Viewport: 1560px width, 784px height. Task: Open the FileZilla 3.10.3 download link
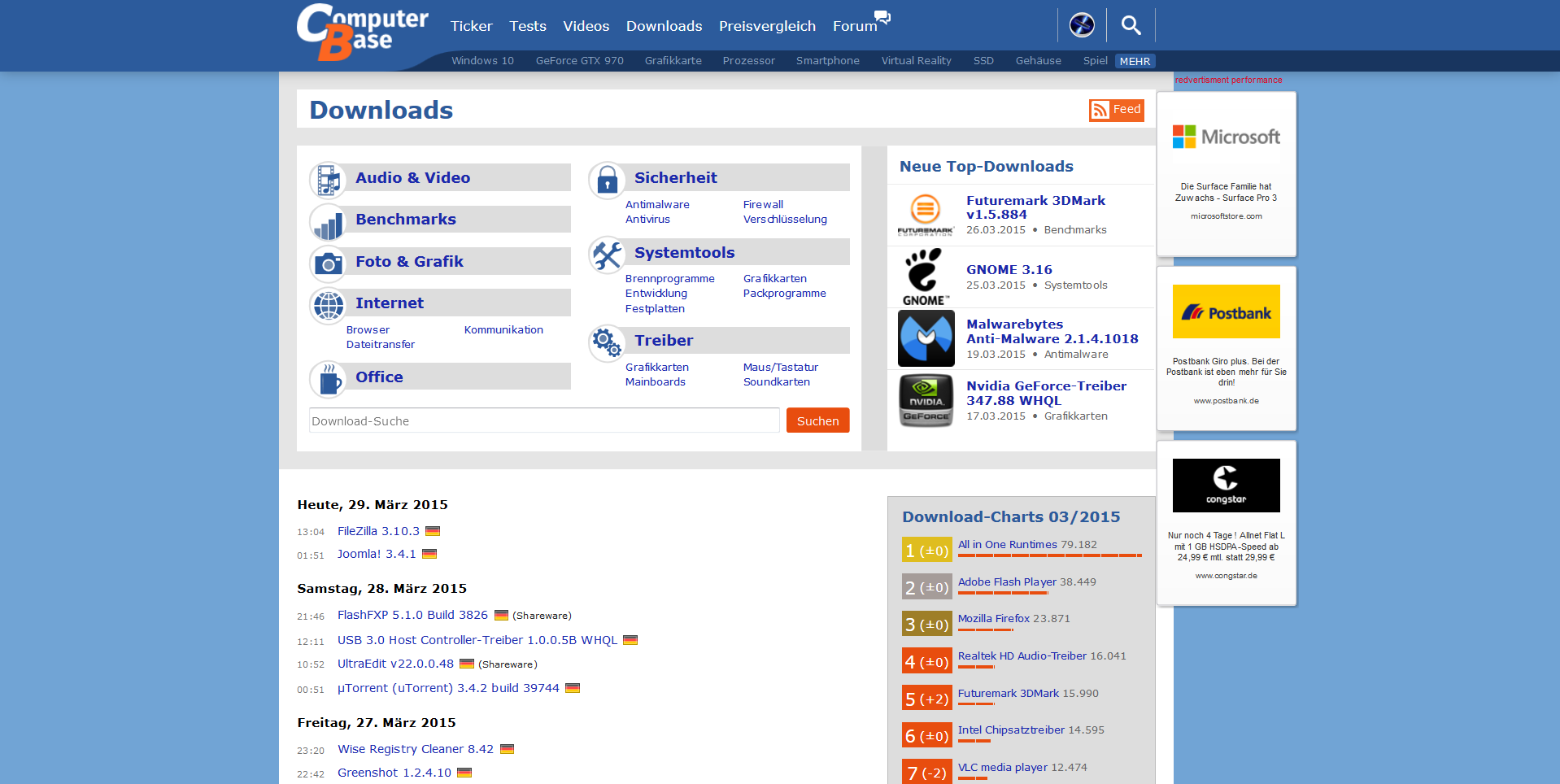(378, 531)
